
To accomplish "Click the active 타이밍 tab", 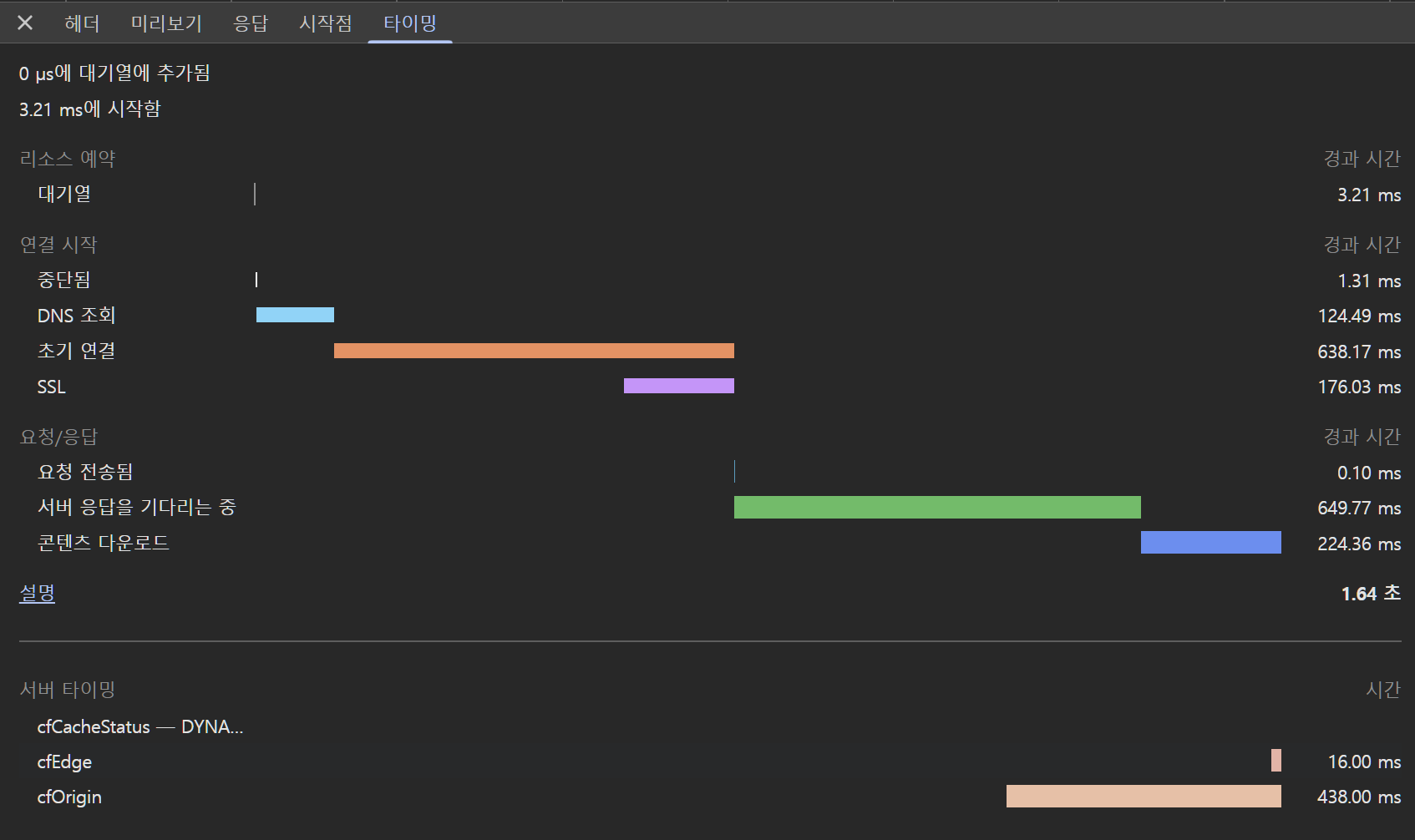I will click(409, 23).
